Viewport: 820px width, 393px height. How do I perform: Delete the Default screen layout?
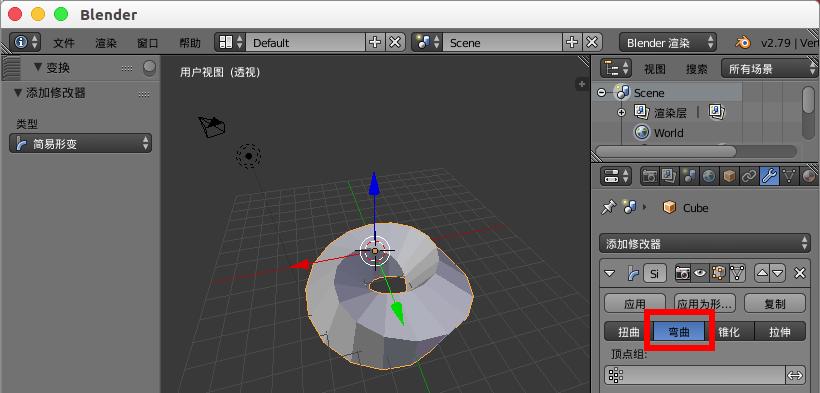(x=395, y=42)
